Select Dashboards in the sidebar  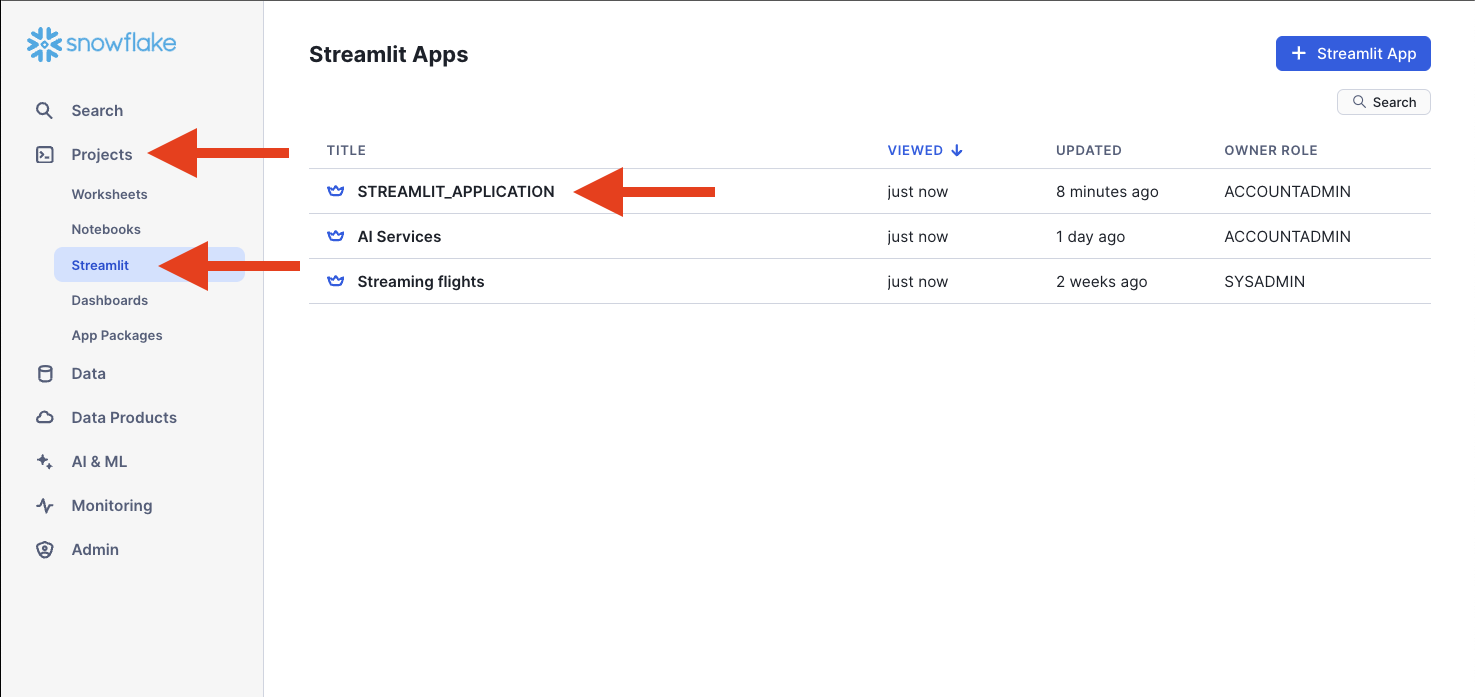click(109, 301)
